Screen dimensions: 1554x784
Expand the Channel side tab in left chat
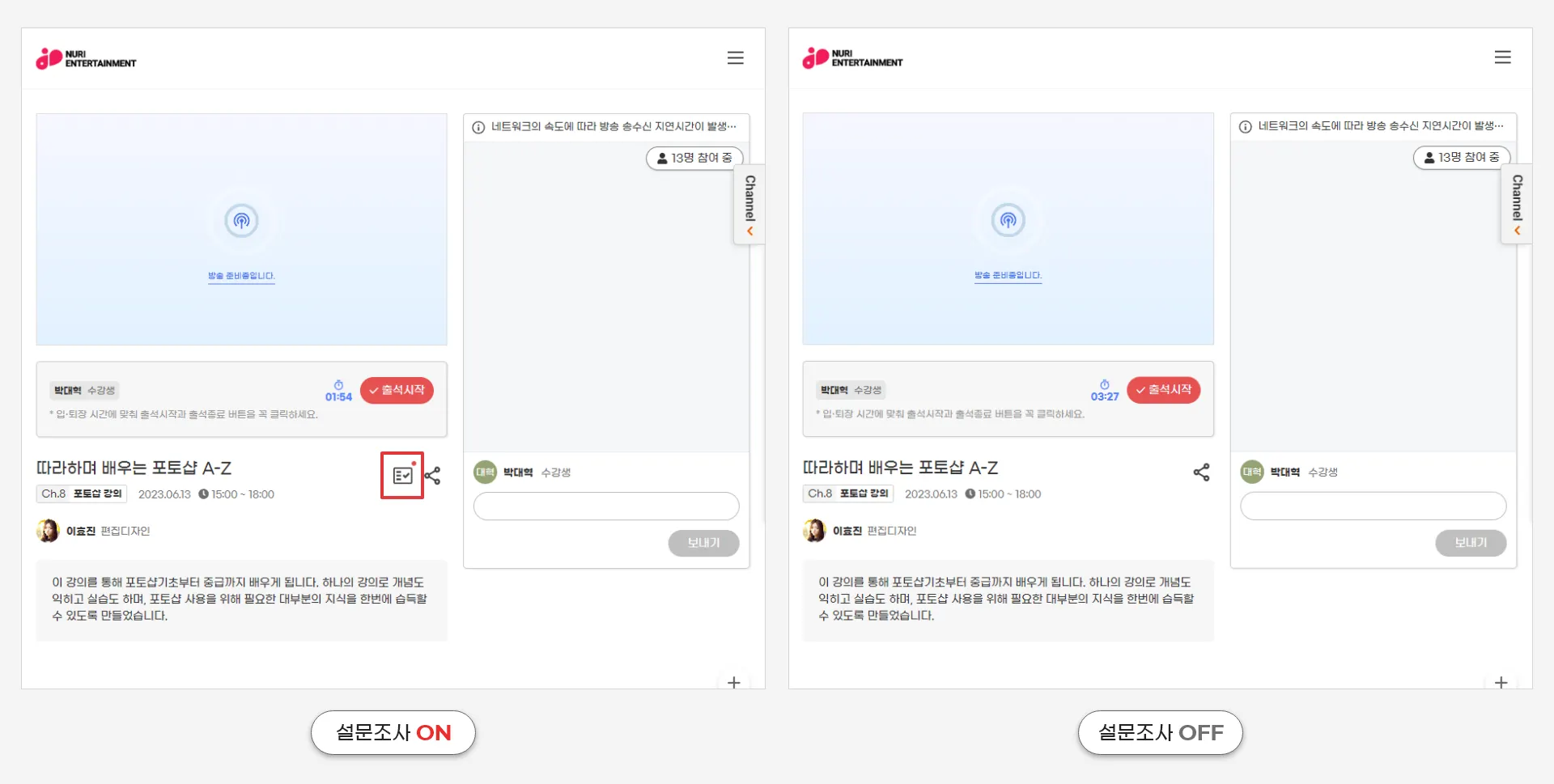[749, 206]
